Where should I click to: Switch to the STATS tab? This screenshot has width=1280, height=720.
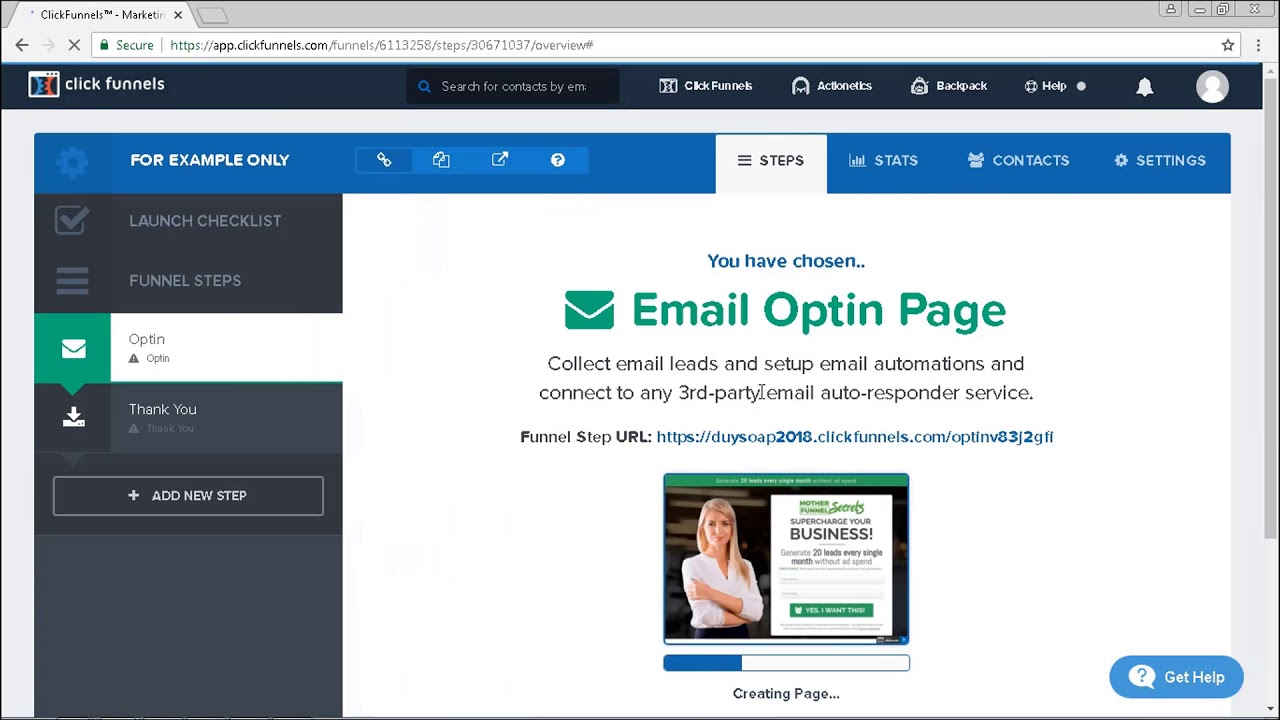pyautogui.click(x=883, y=161)
